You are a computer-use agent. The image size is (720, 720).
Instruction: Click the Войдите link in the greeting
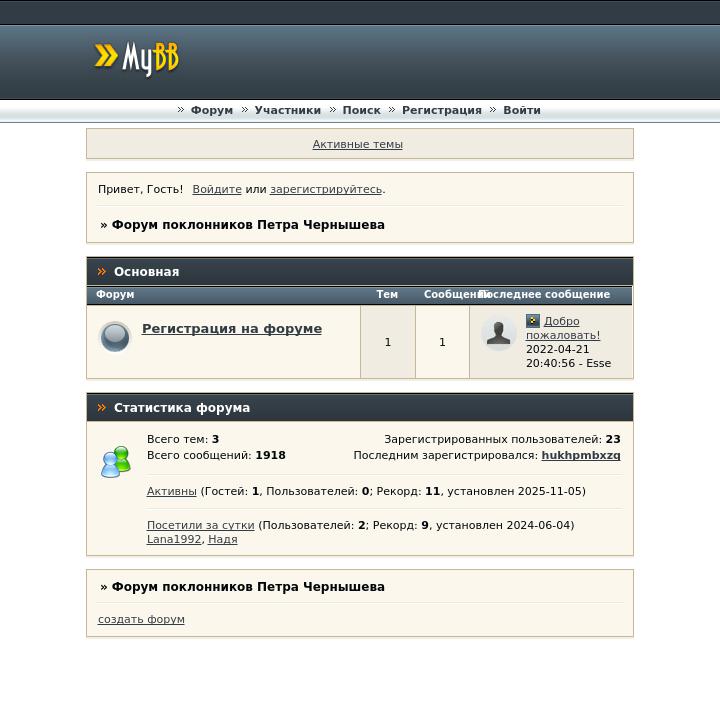[217, 189]
